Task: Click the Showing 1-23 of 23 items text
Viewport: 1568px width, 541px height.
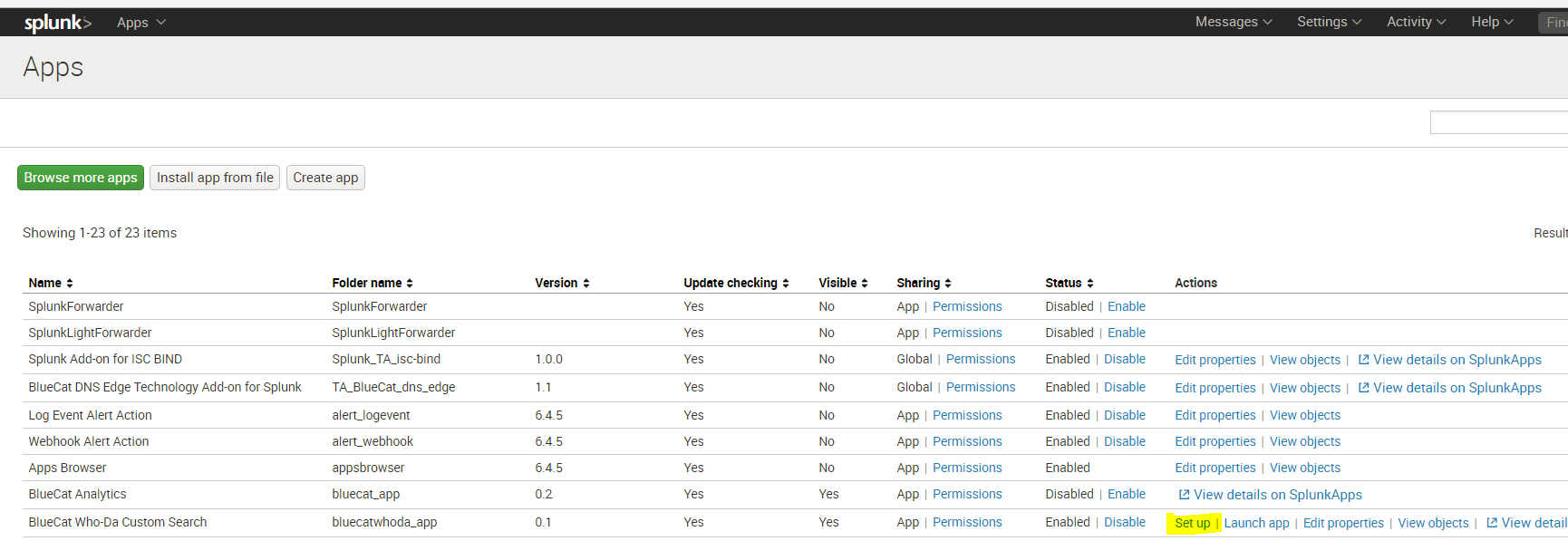Action: click(x=100, y=233)
